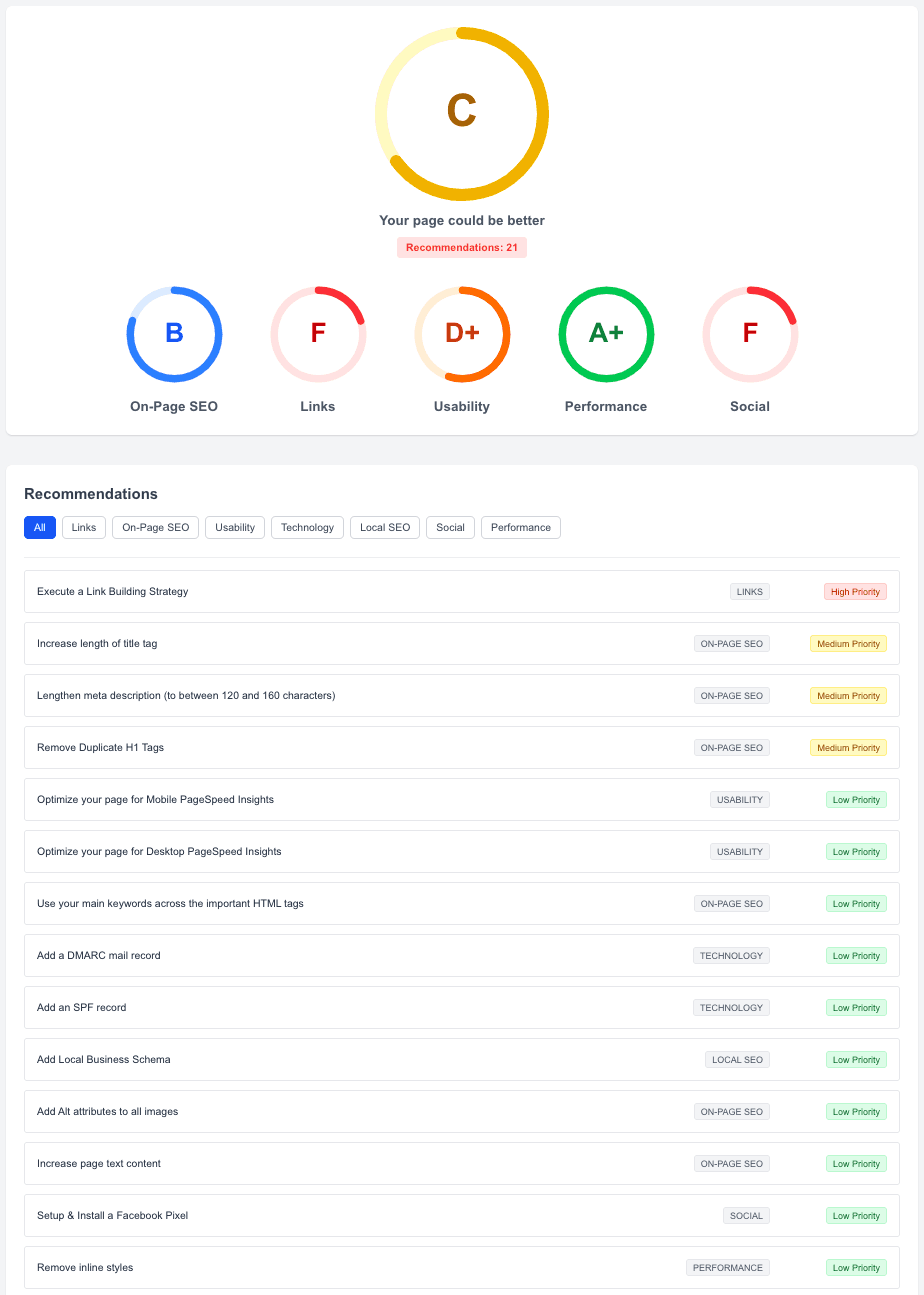Click the red Recommendations: 21 badge
924x1295 pixels.
pyautogui.click(x=461, y=247)
